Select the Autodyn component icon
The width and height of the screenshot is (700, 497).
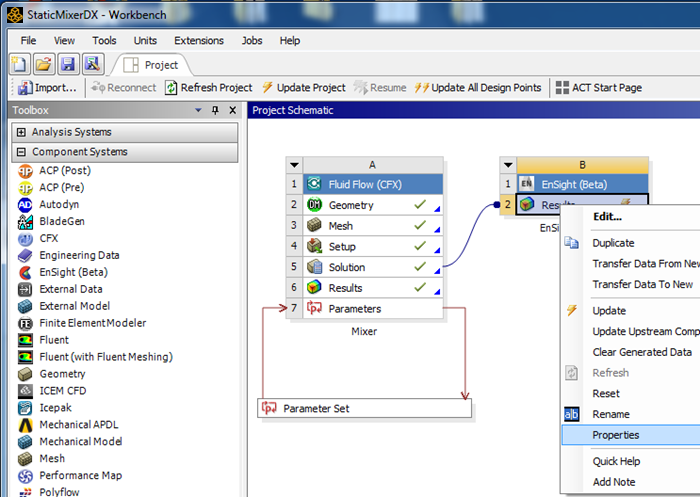tap(25, 205)
